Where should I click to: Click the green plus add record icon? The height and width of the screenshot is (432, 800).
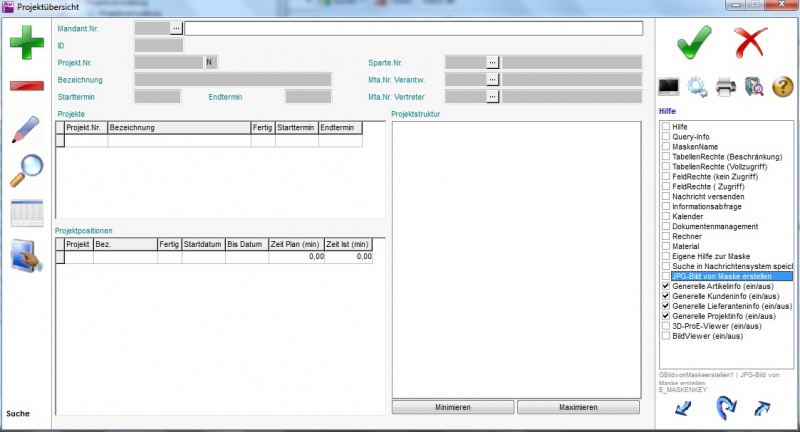click(27, 45)
